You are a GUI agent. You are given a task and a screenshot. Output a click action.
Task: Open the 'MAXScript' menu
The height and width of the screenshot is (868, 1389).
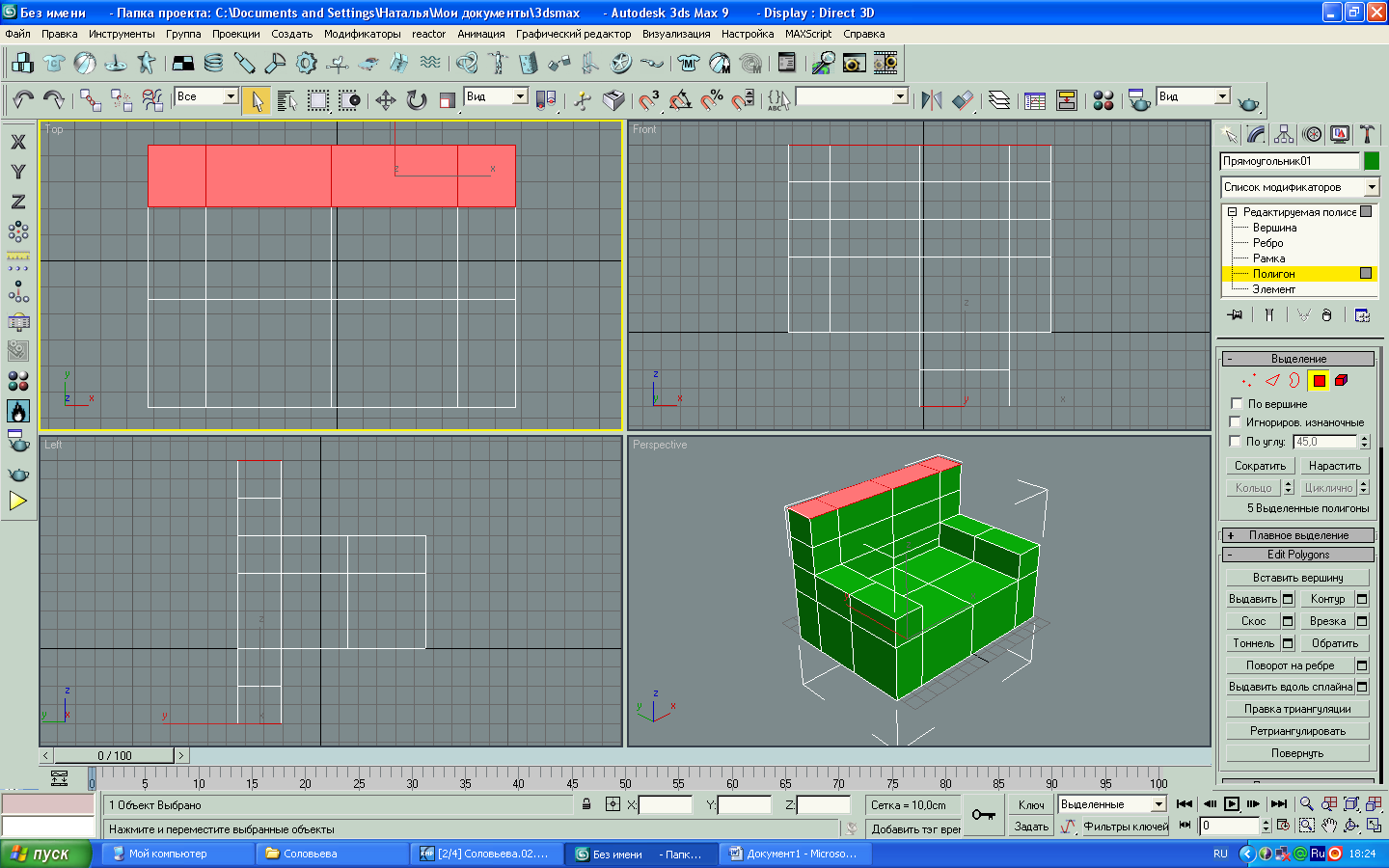tap(808, 34)
